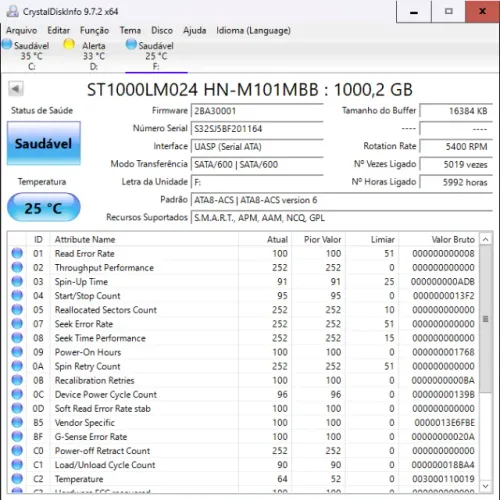Screen dimensions: 500x500
Task: Click the Attribute Name column header
Action: point(144,239)
